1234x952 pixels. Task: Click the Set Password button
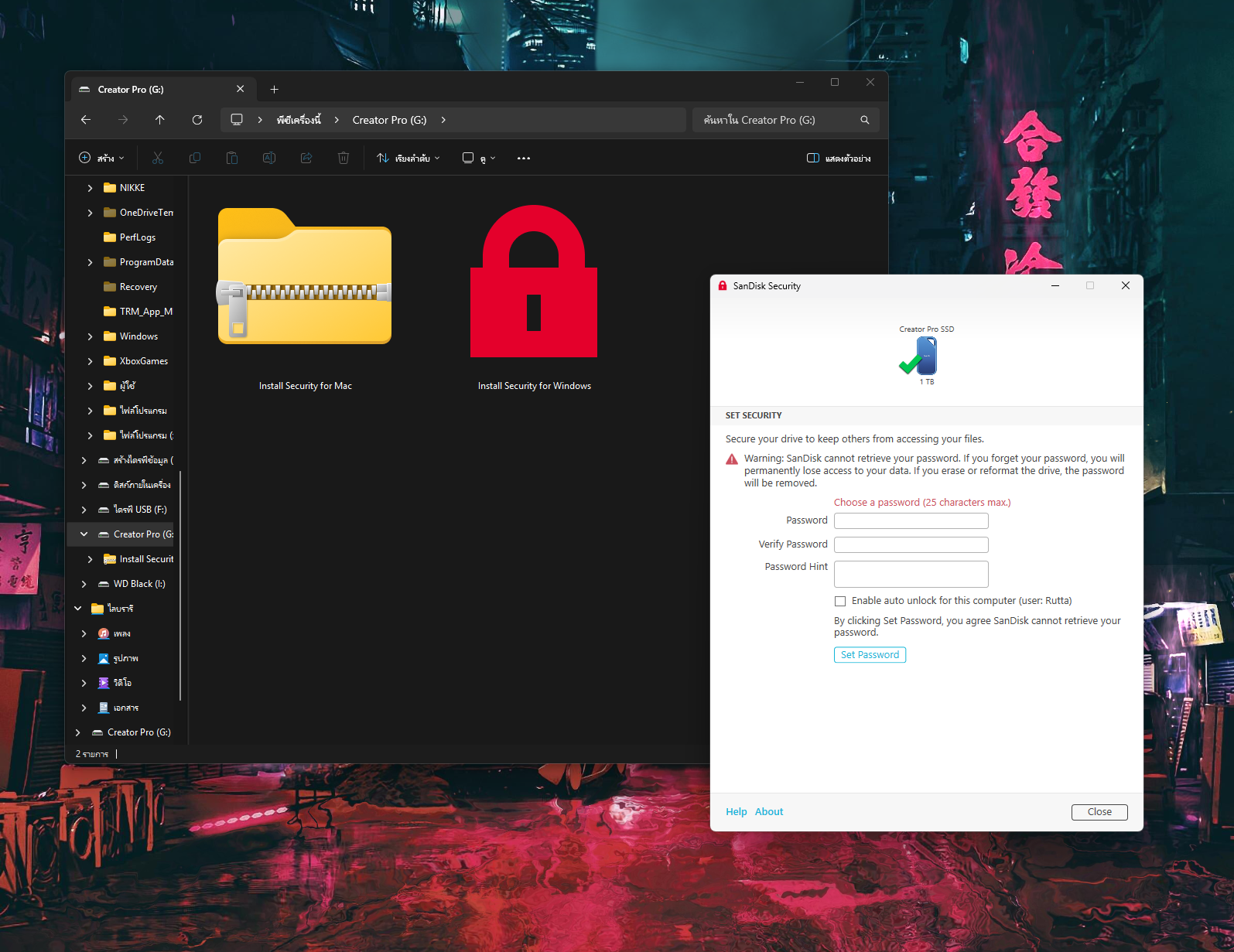click(870, 655)
